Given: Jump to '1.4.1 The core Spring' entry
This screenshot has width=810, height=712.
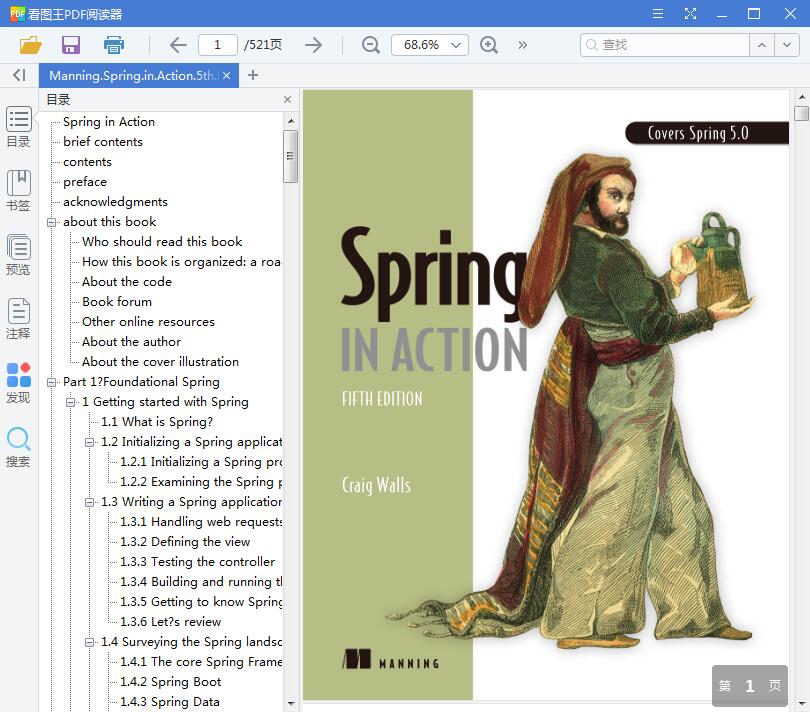Looking at the screenshot, I should [201, 662].
